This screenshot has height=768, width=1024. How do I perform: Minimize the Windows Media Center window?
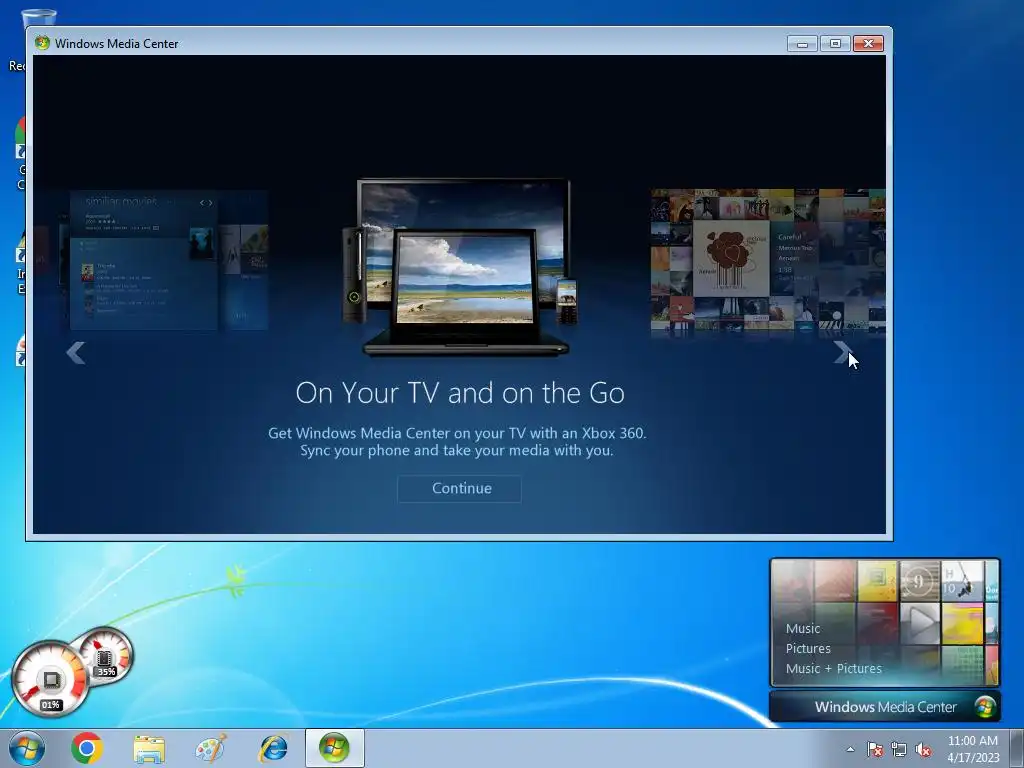[x=803, y=44]
